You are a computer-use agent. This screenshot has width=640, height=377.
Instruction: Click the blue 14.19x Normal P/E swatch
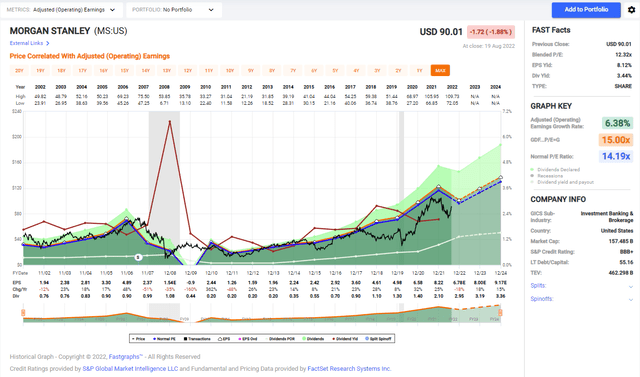[x=616, y=156]
